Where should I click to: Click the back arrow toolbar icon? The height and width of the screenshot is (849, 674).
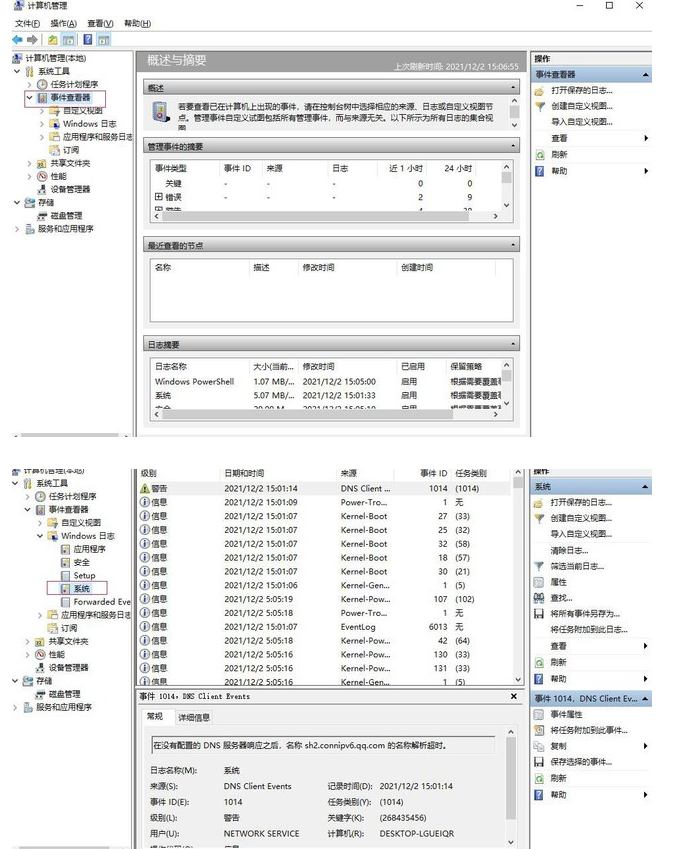tap(16, 40)
